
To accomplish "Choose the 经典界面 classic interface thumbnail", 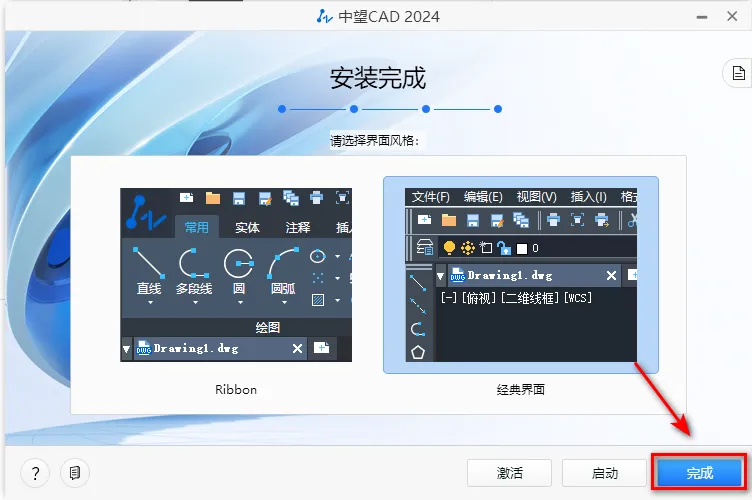I will coord(521,275).
